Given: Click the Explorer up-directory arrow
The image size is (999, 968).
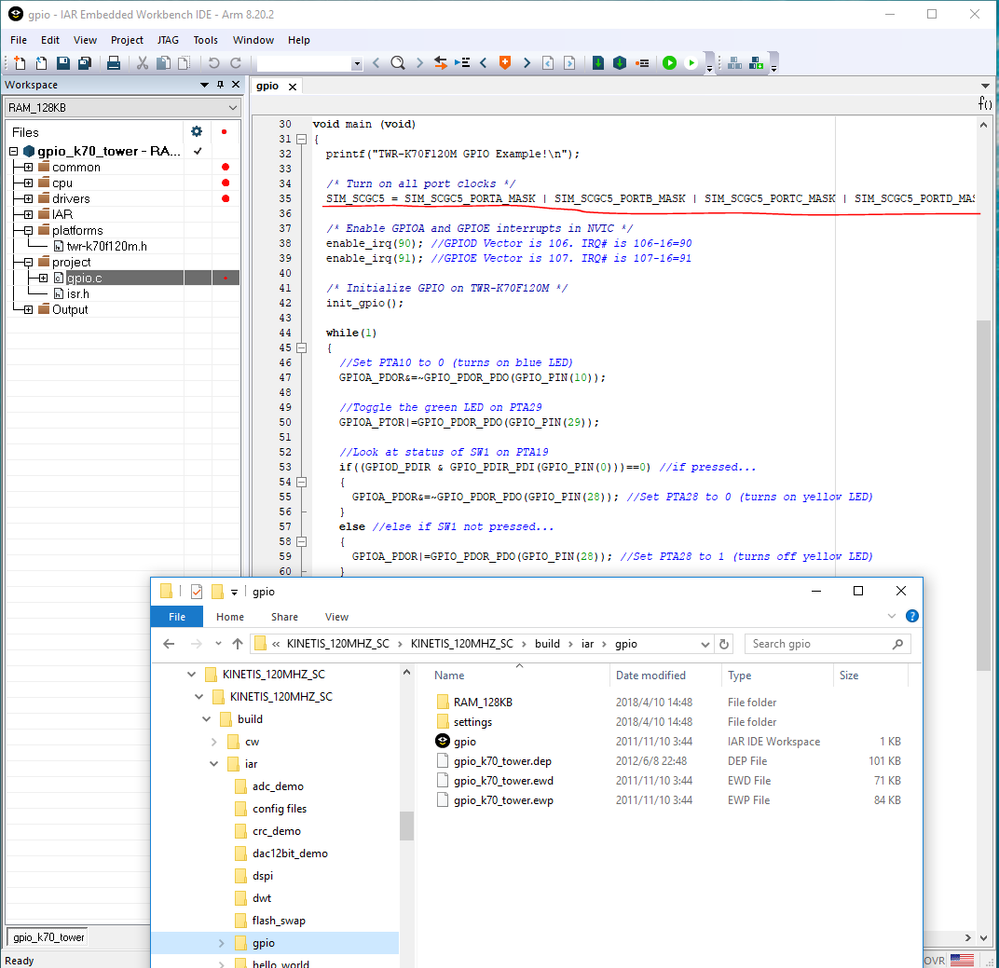Looking at the screenshot, I should pos(238,644).
